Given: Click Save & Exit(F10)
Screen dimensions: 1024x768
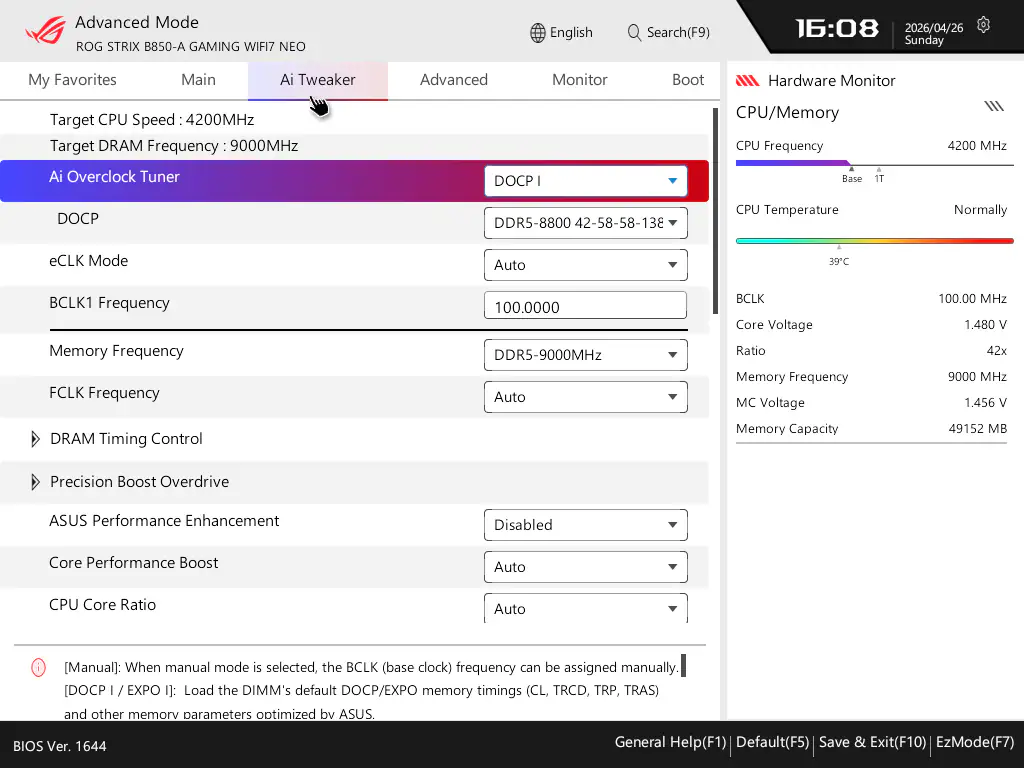Looking at the screenshot, I should pyautogui.click(x=872, y=743).
